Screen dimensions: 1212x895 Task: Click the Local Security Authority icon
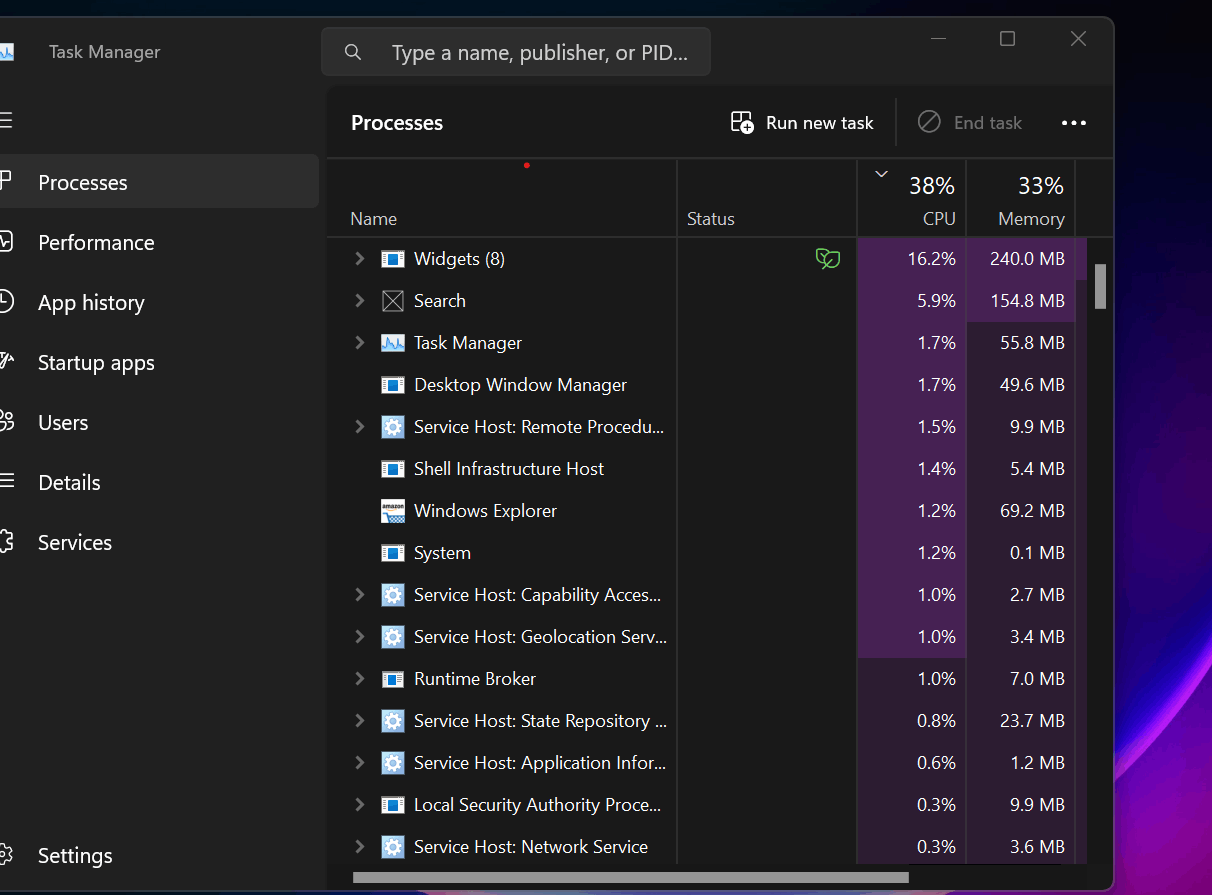coord(393,805)
